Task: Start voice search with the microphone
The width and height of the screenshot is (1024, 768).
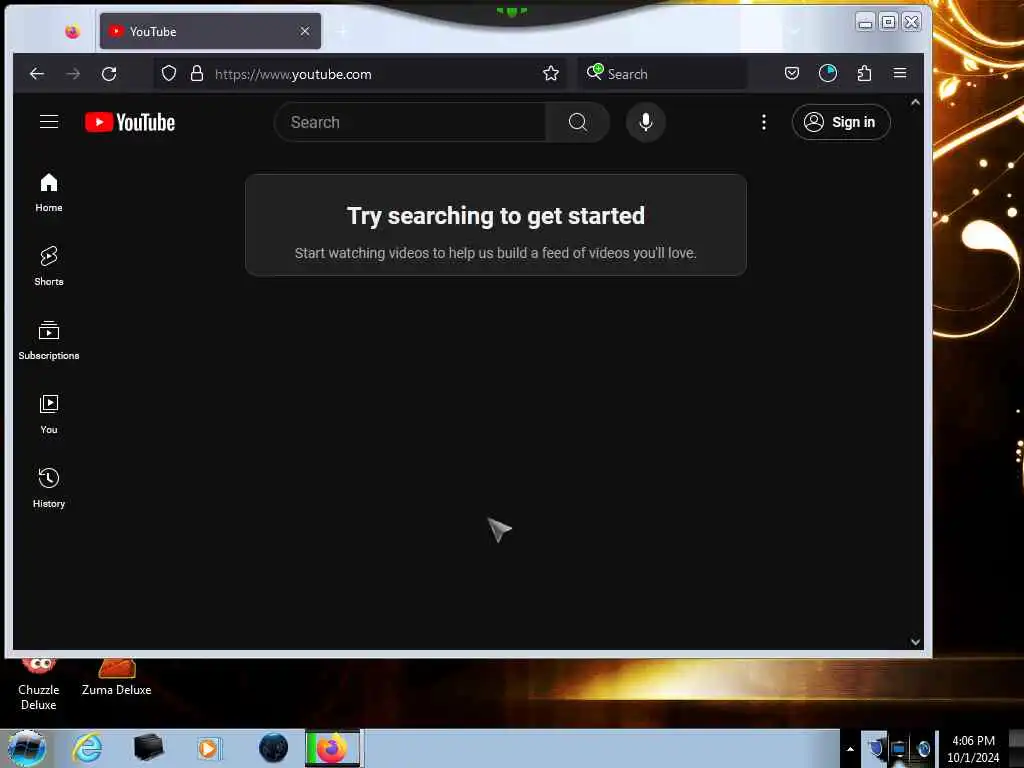Action: 645,122
